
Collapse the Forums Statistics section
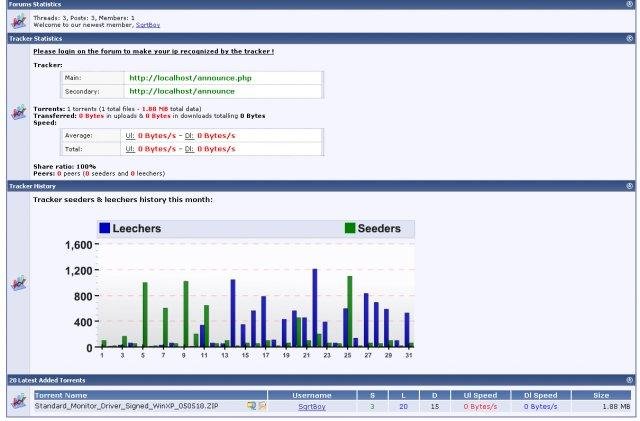pos(629,4)
